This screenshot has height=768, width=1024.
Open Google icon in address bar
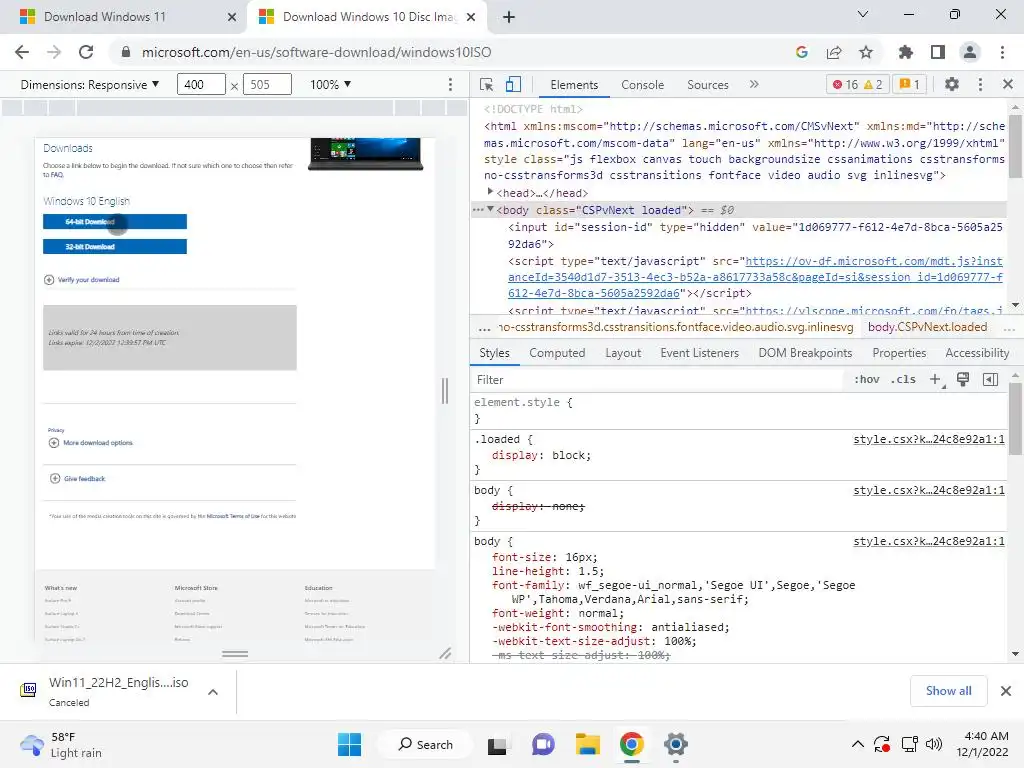coord(802,52)
